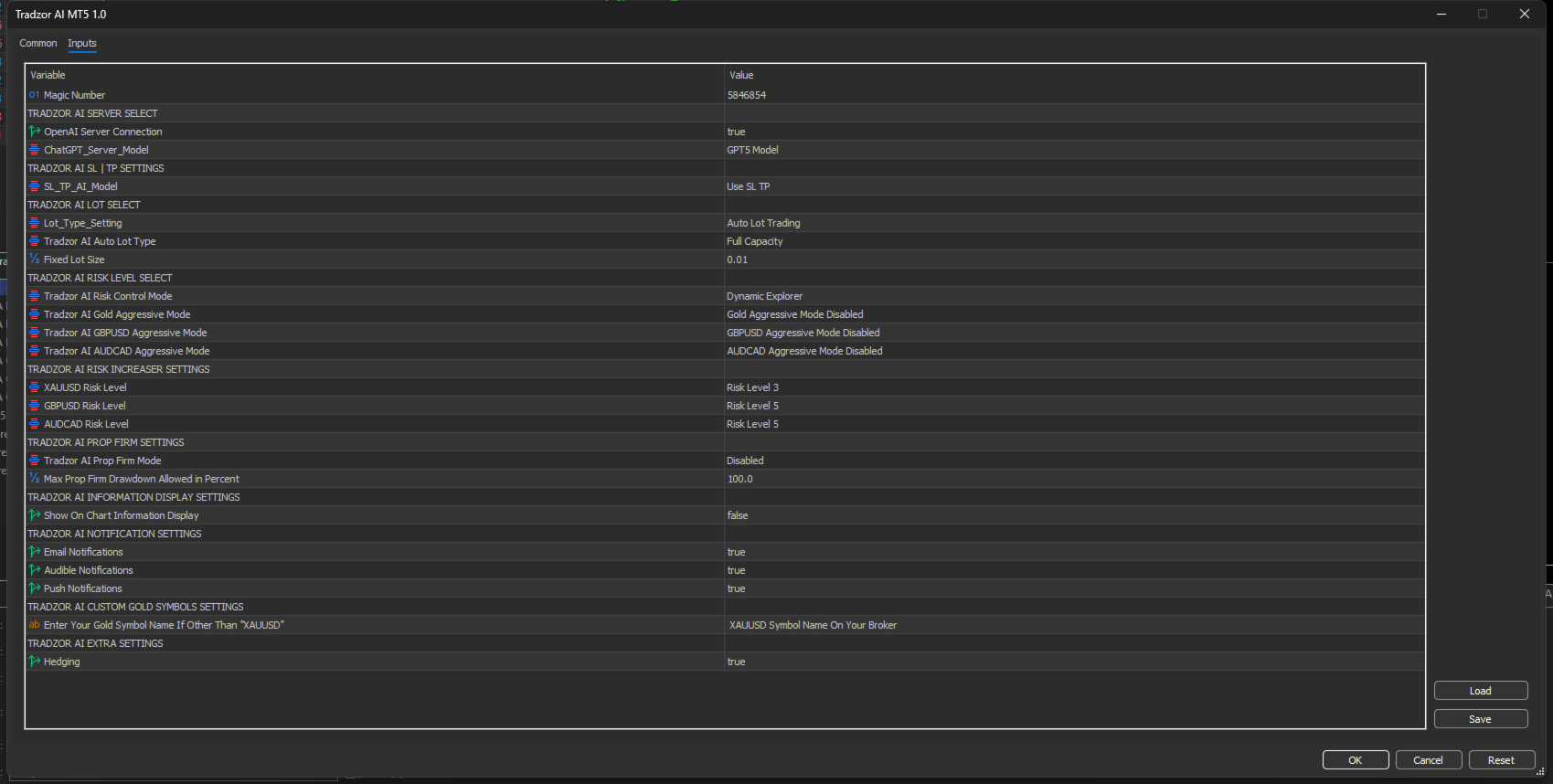1553x784 pixels.
Task: Toggle Show On Chart Information Display false value
Action: (x=1074, y=515)
